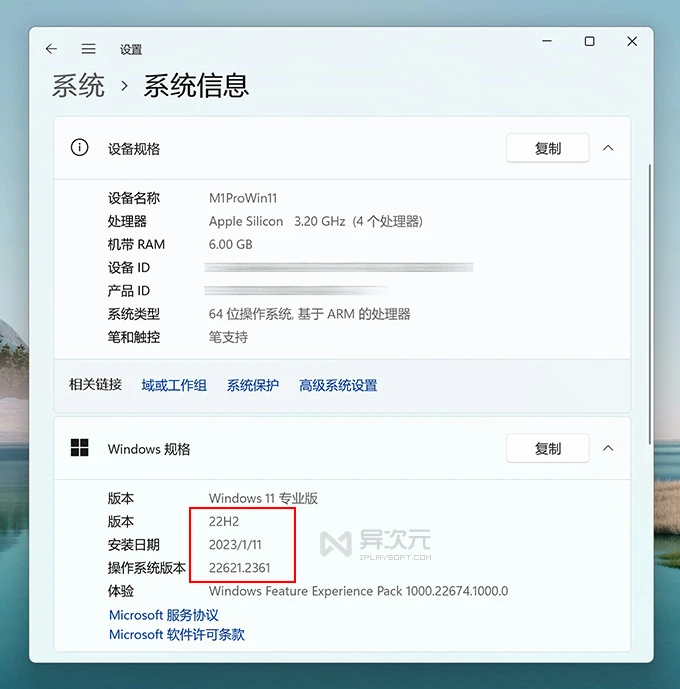Screen dimensions: 680x689
Task: Copy Windows specs with 复制 button
Action: coord(547,448)
